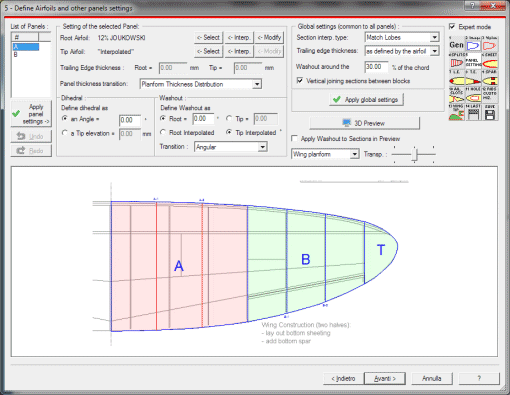The width and height of the screenshot is (510, 395).
Task: Open the blue Image planform step icon
Action: 473,44
